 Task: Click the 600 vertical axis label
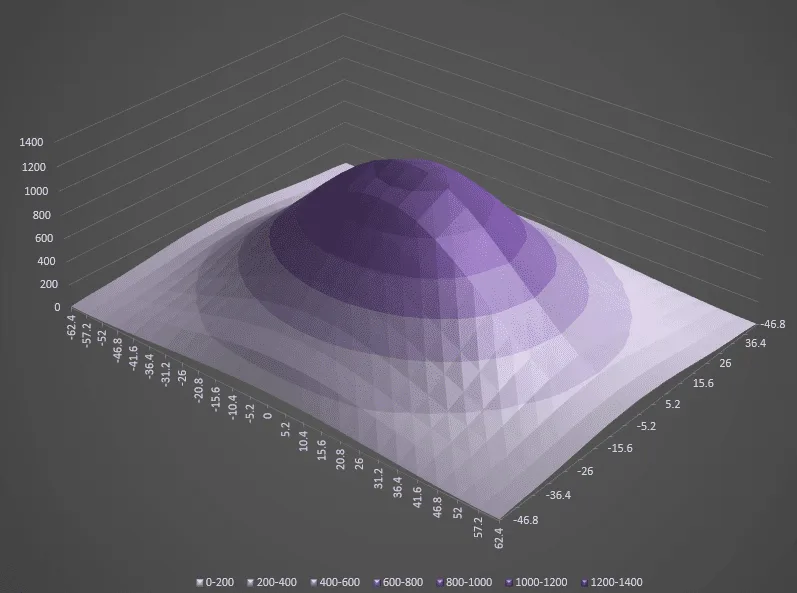(x=44, y=238)
